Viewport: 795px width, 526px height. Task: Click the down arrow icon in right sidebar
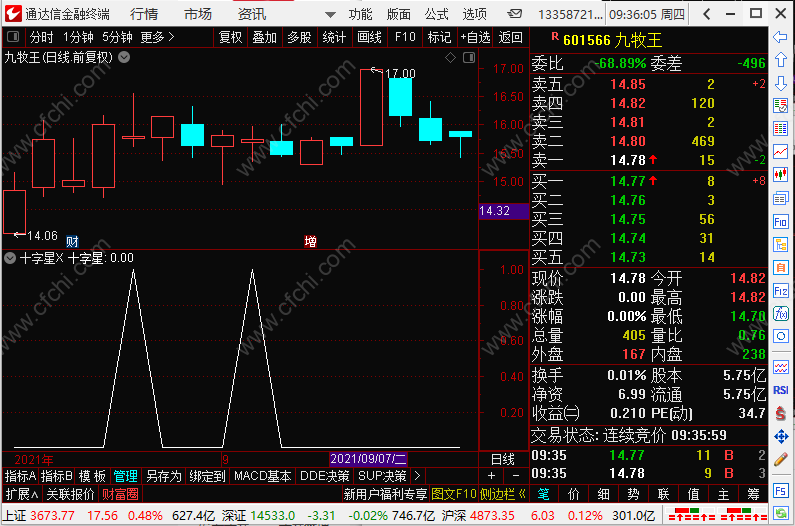tap(780, 83)
